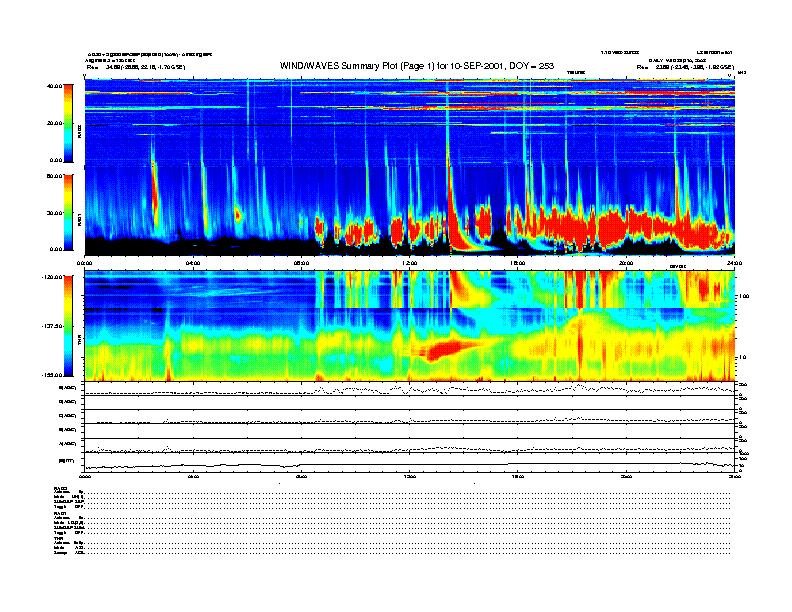Click the 20:00 tick under the RAD1 spectrogram
This screenshot has height=612, width=792.
pyautogui.click(x=626, y=263)
